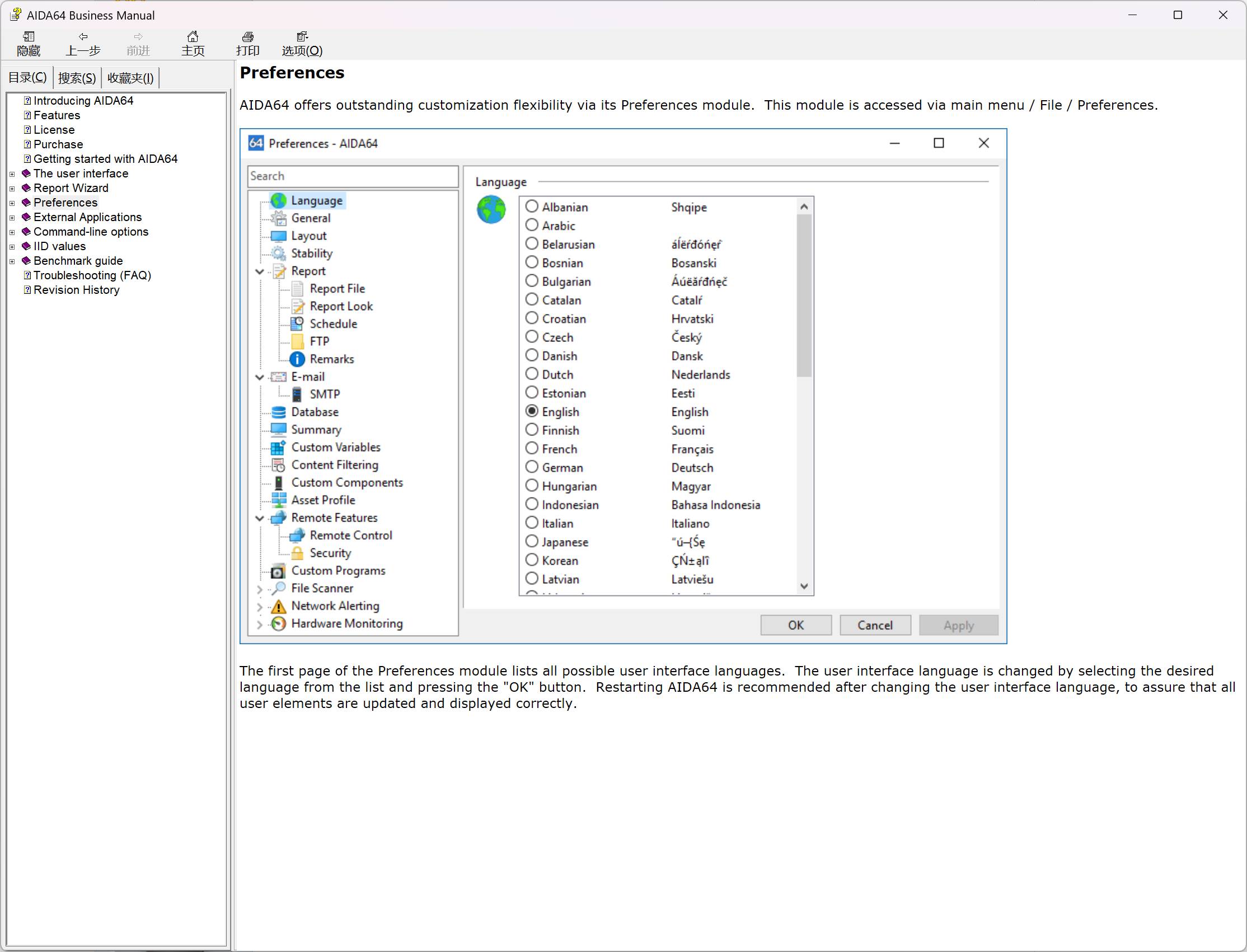Expand the Command-line options node

click(x=12, y=232)
